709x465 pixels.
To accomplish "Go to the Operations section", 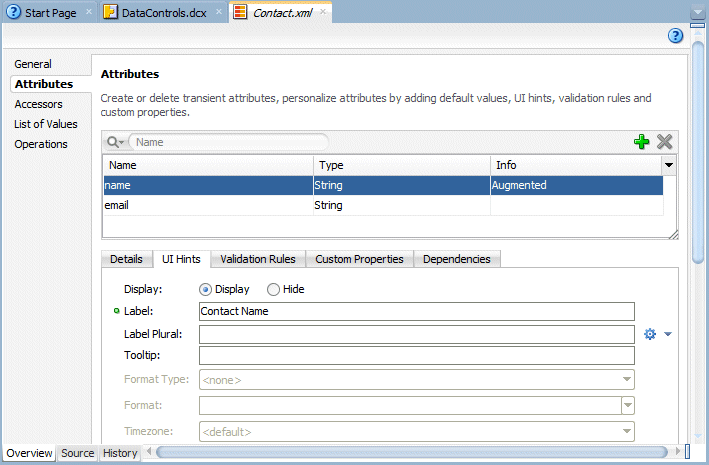I will click(x=41, y=144).
